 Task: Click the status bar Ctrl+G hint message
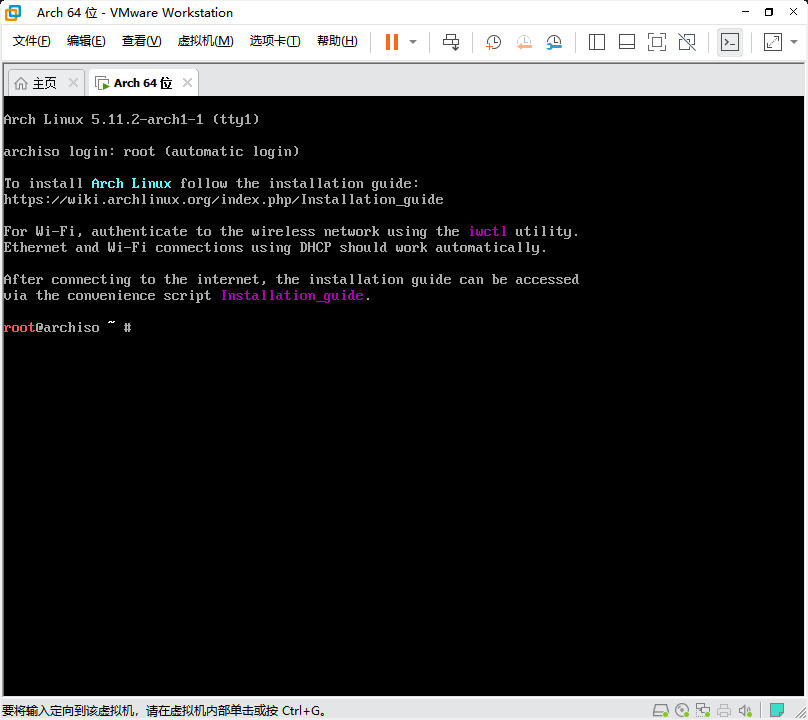click(164, 711)
